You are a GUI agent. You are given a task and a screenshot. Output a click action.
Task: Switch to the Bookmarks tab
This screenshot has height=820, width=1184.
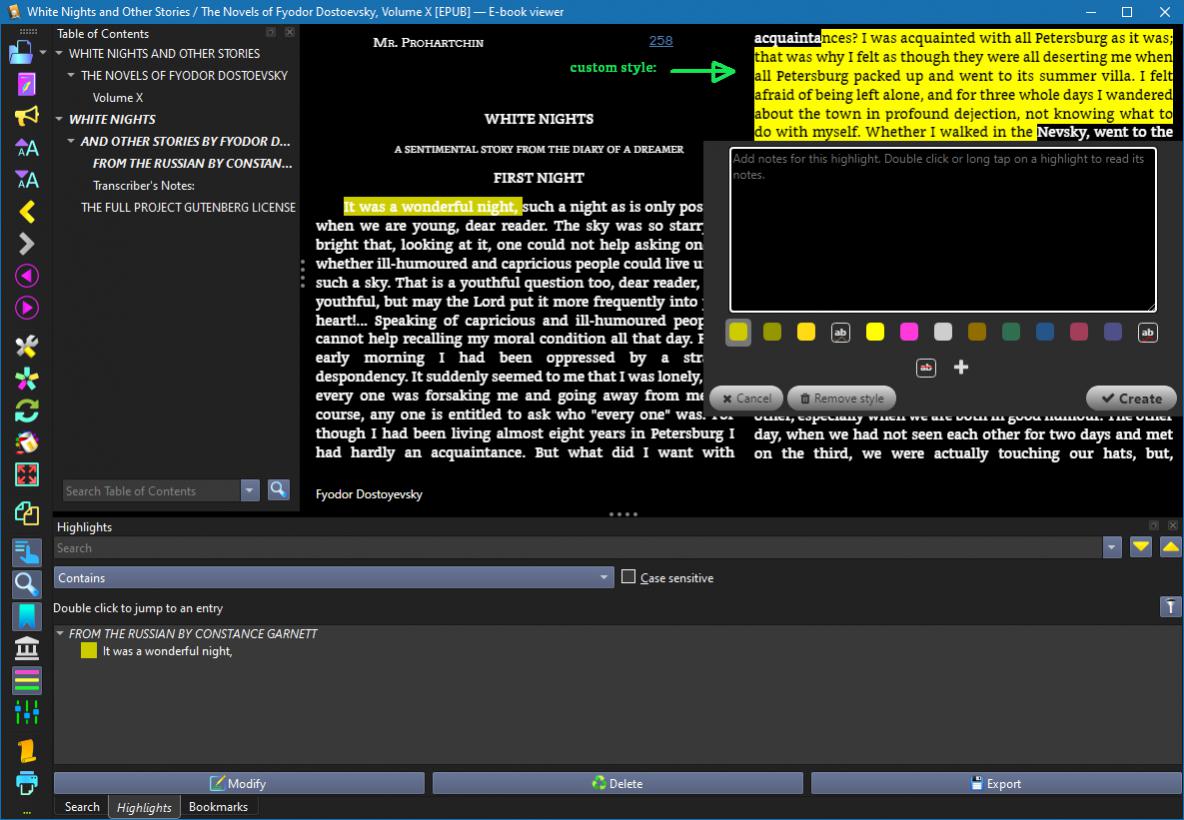[x=218, y=806]
